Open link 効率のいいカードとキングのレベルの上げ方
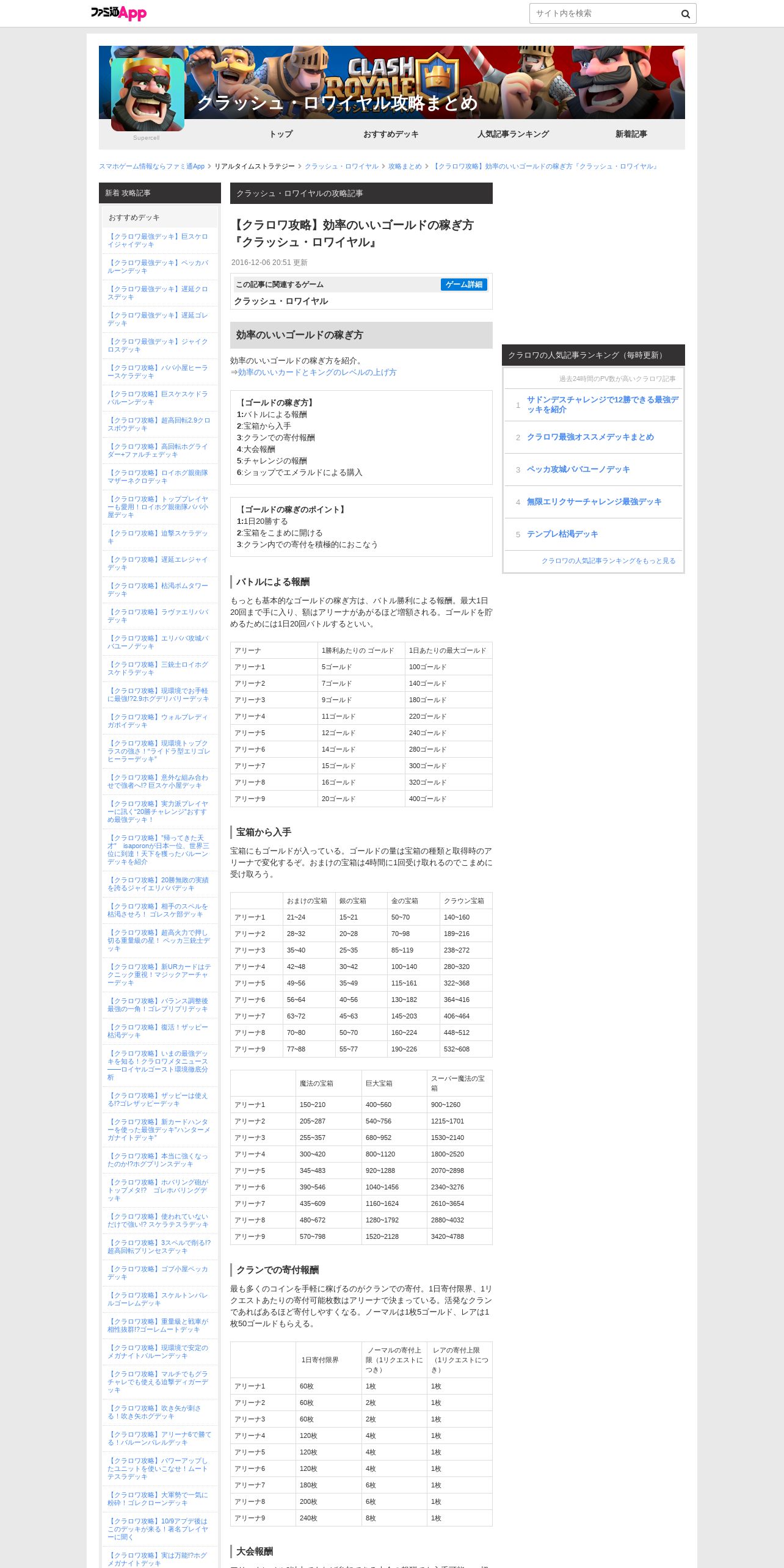 (317, 372)
